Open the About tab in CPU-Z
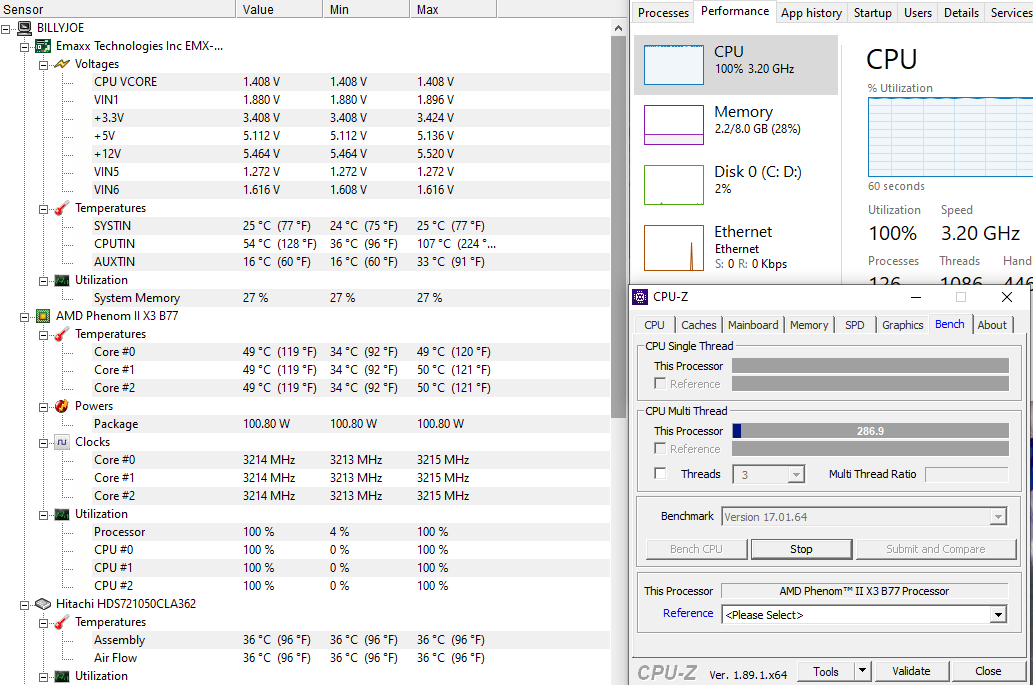The height and width of the screenshot is (685, 1033). (x=992, y=325)
